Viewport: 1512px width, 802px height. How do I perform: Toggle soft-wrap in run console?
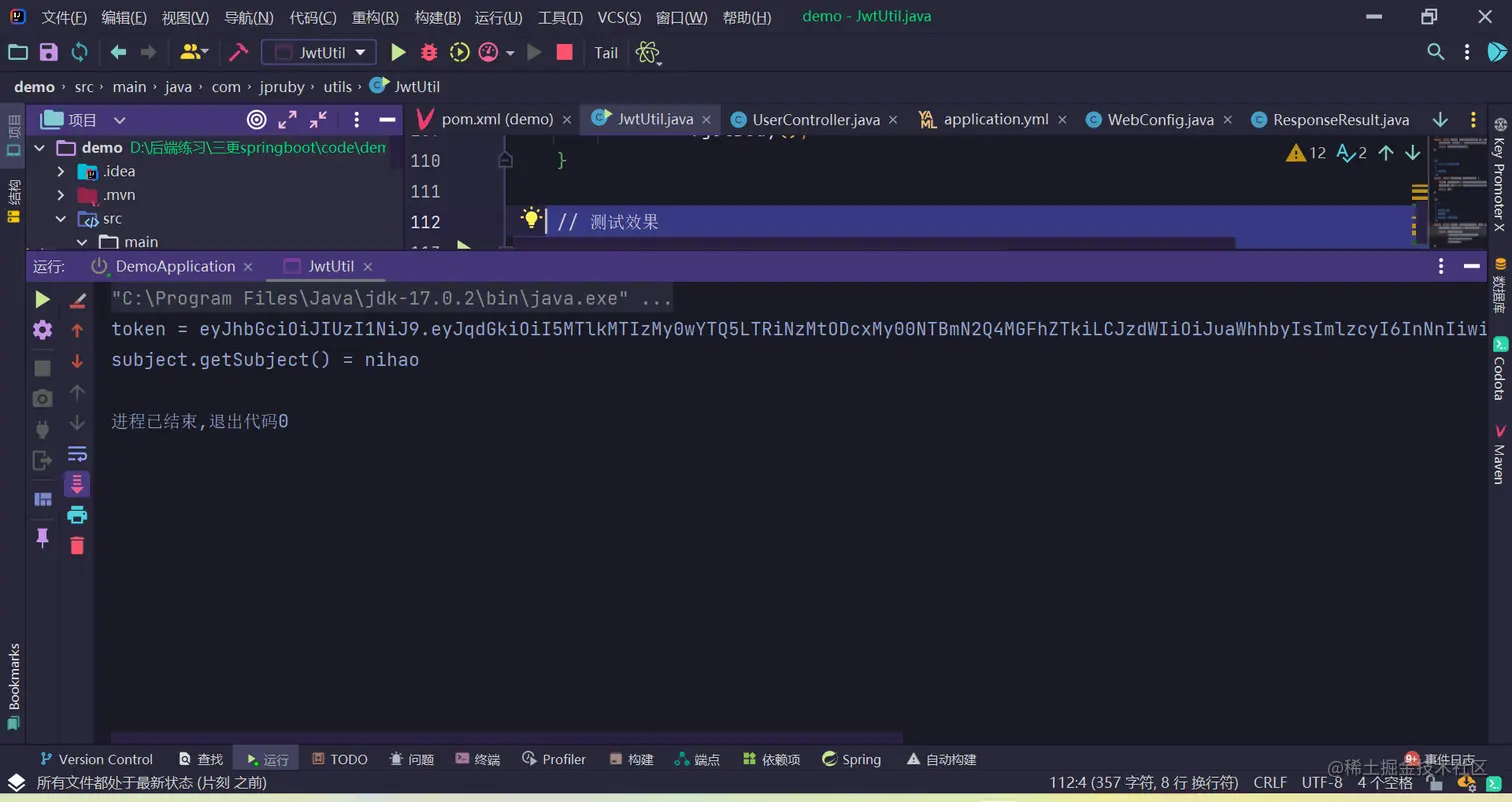click(77, 453)
